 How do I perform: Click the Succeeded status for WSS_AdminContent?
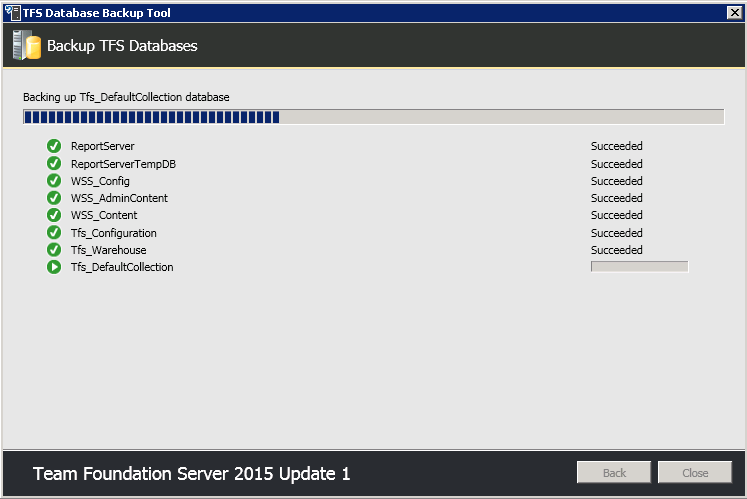(x=616, y=198)
